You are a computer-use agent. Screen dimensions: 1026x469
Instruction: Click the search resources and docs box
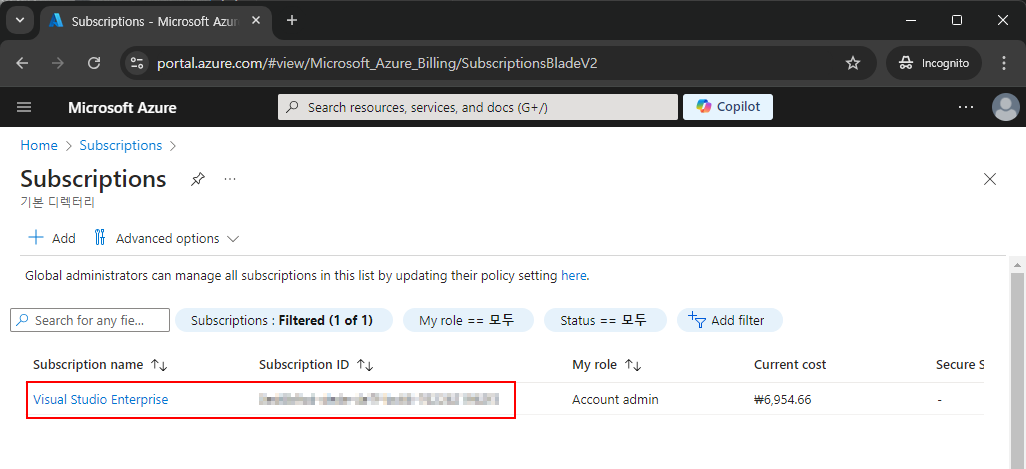pos(478,107)
